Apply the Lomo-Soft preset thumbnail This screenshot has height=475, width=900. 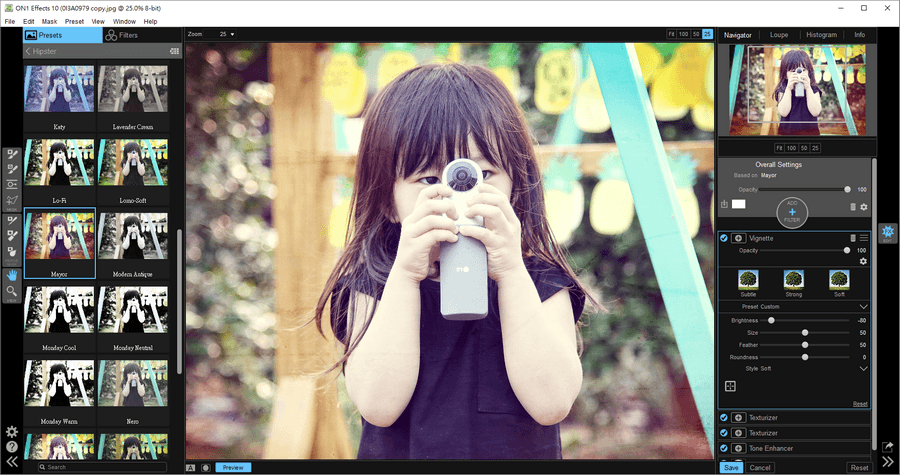133,162
